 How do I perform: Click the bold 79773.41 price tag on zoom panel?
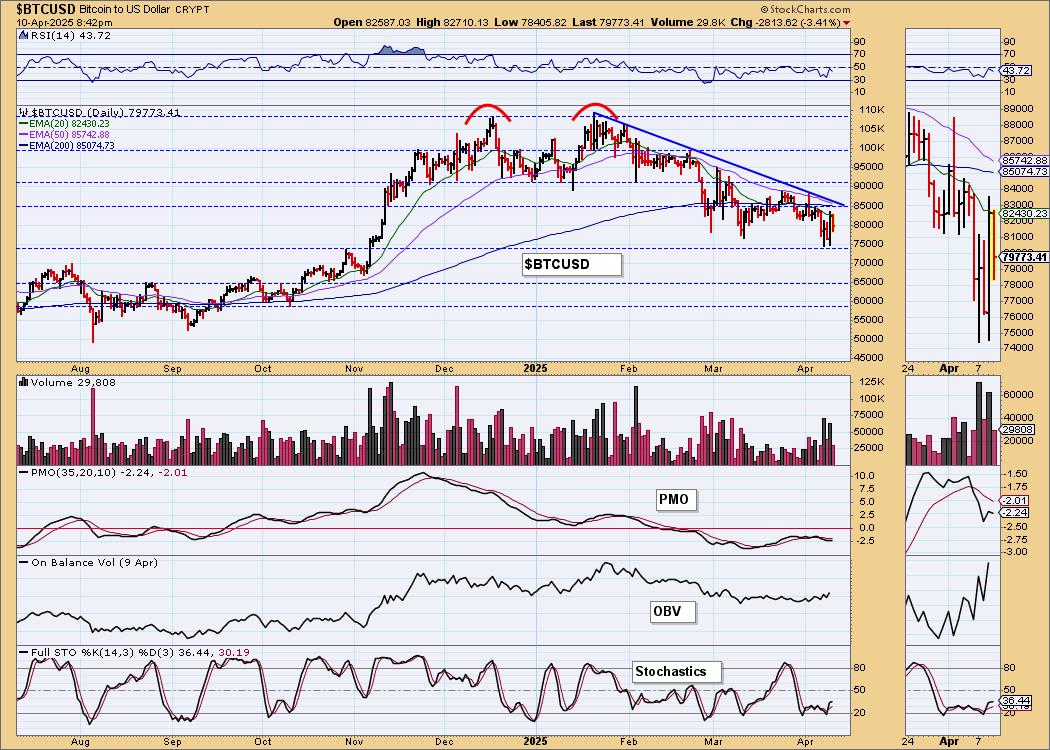[1025, 257]
